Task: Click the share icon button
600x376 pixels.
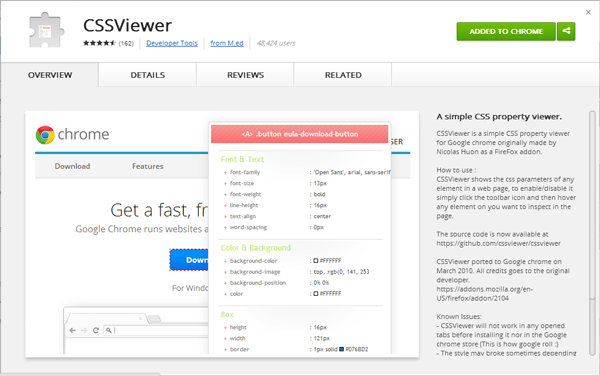Action: click(x=566, y=31)
